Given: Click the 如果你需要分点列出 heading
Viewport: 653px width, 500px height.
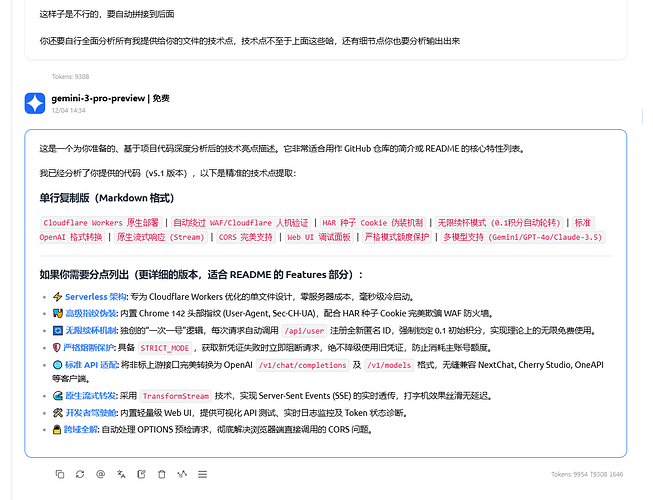Looking at the screenshot, I should pyautogui.click(x=201, y=275).
